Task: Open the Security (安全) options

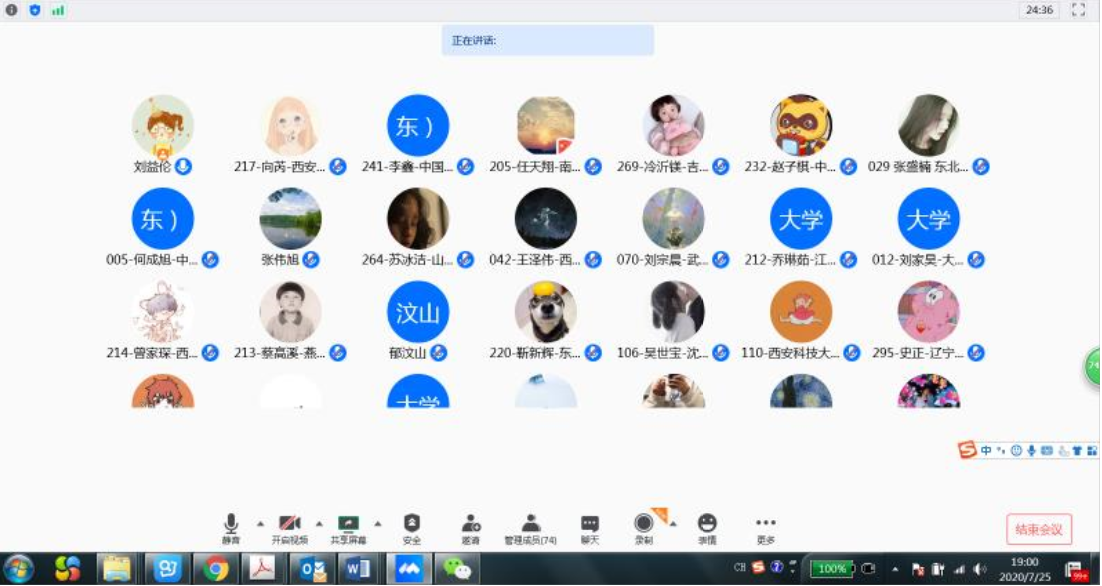Action: click(411, 527)
